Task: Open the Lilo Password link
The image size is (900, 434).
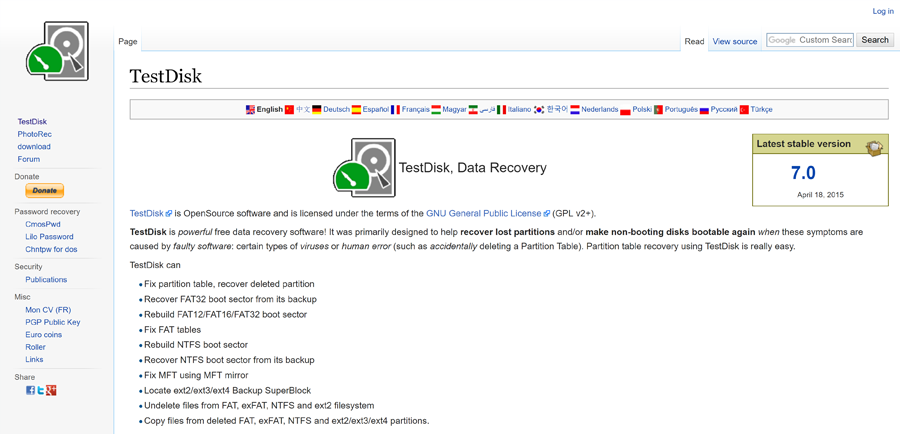Action: (x=49, y=237)
